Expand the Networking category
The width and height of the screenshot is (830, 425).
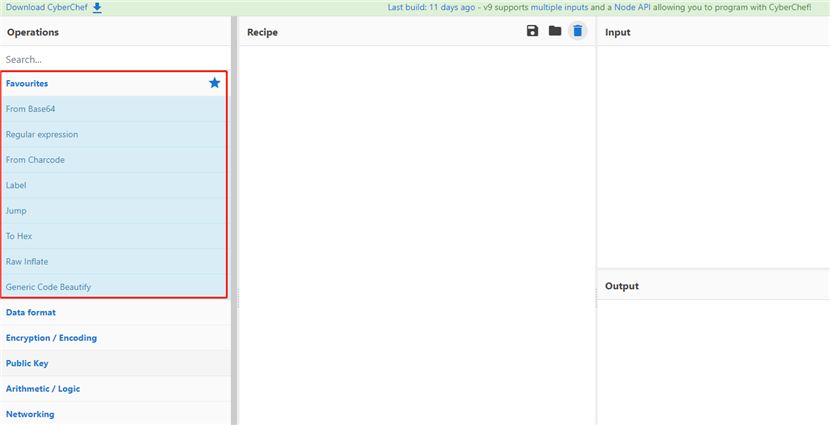[115, 414]
